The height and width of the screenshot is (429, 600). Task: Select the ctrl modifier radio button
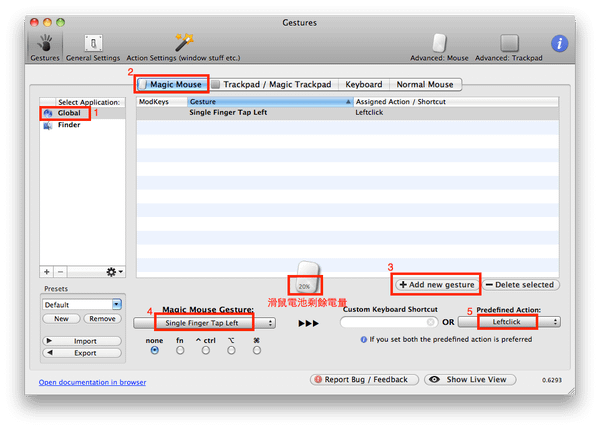point(206,350)
